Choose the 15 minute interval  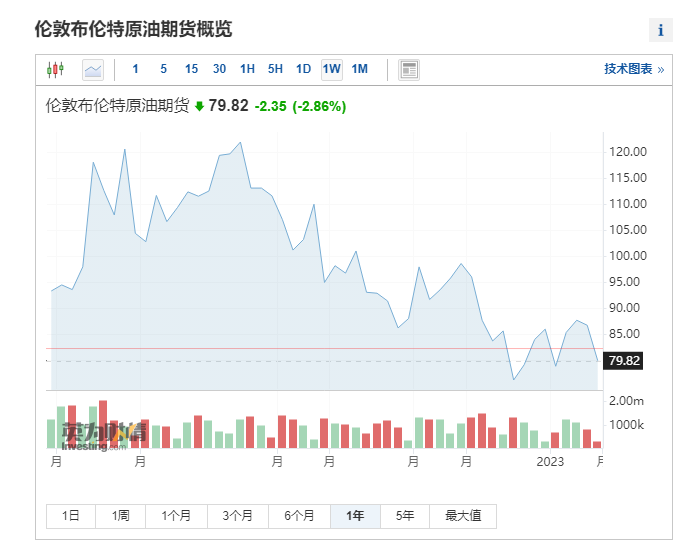coord(191,69)
